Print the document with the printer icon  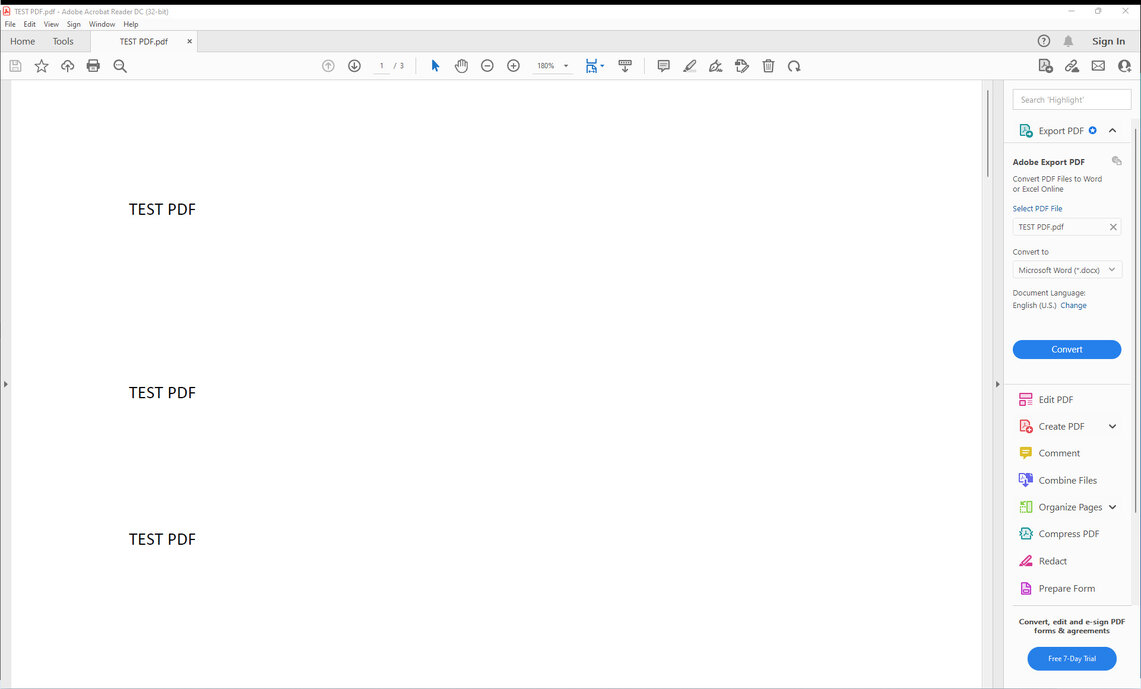(x=93, y=66)
